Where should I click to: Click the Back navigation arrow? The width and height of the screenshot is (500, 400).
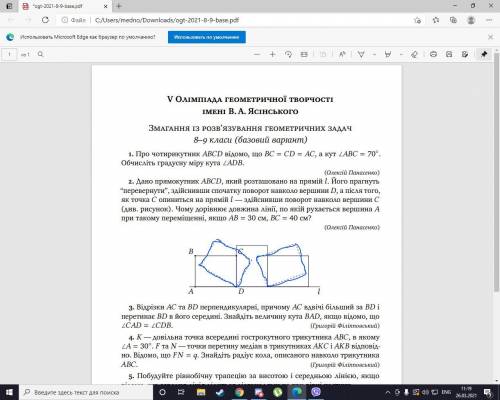(11, 20)
